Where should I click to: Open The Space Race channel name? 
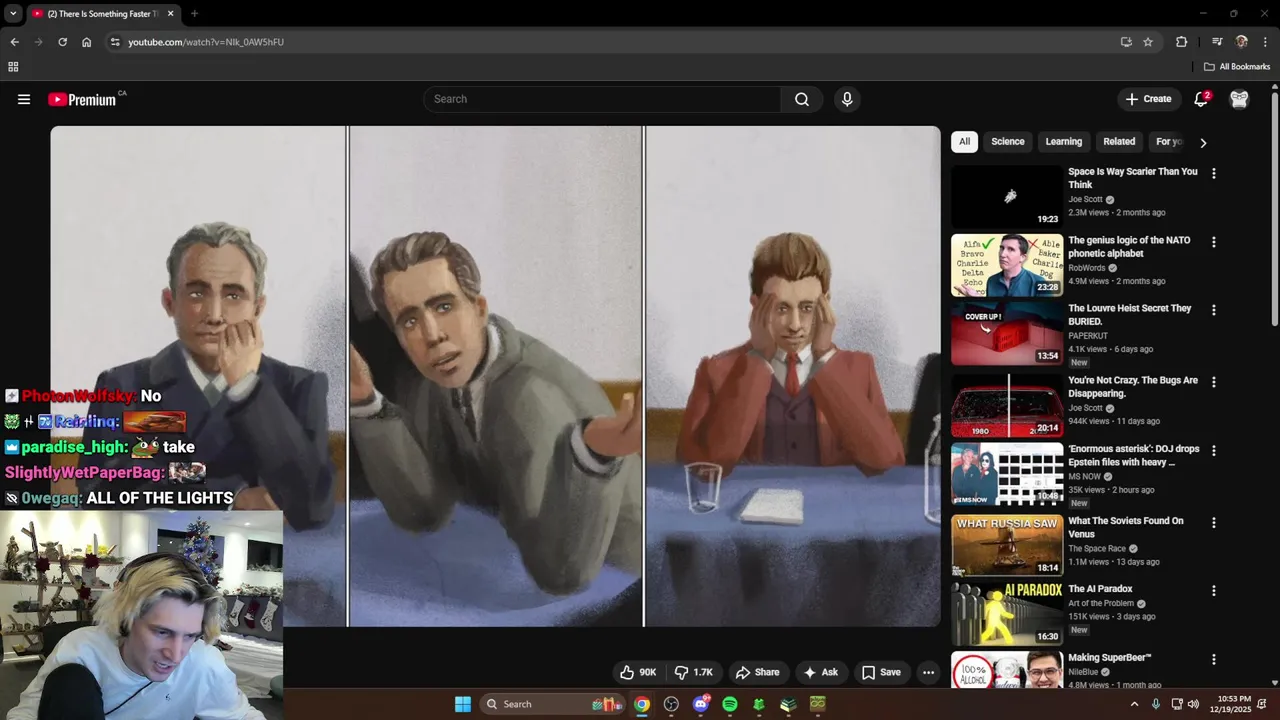1098,549
